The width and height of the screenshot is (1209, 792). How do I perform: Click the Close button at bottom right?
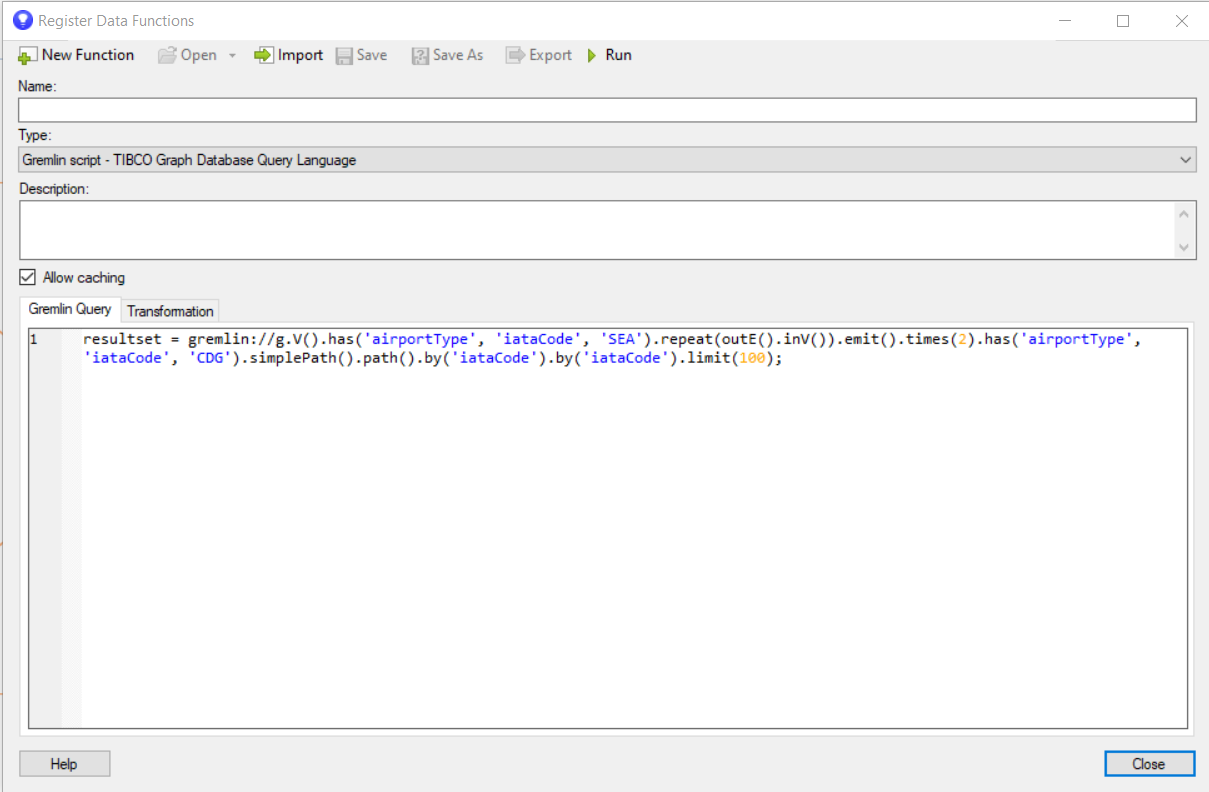point(1148,764)
